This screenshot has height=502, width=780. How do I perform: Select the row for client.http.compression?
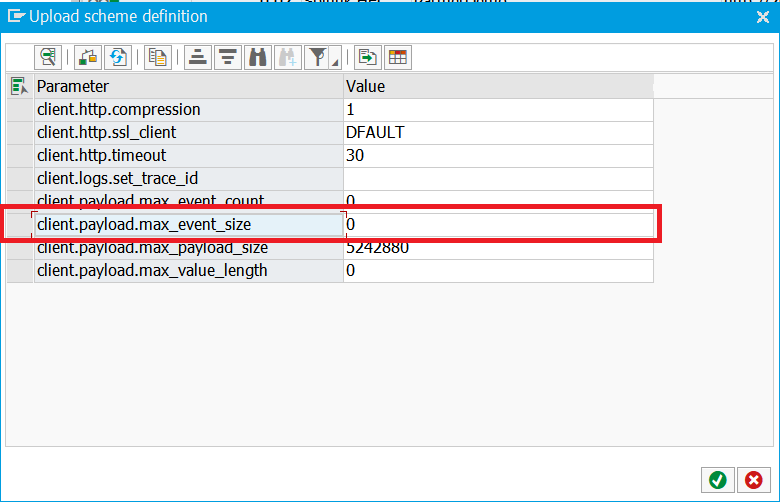click(19, 109)
